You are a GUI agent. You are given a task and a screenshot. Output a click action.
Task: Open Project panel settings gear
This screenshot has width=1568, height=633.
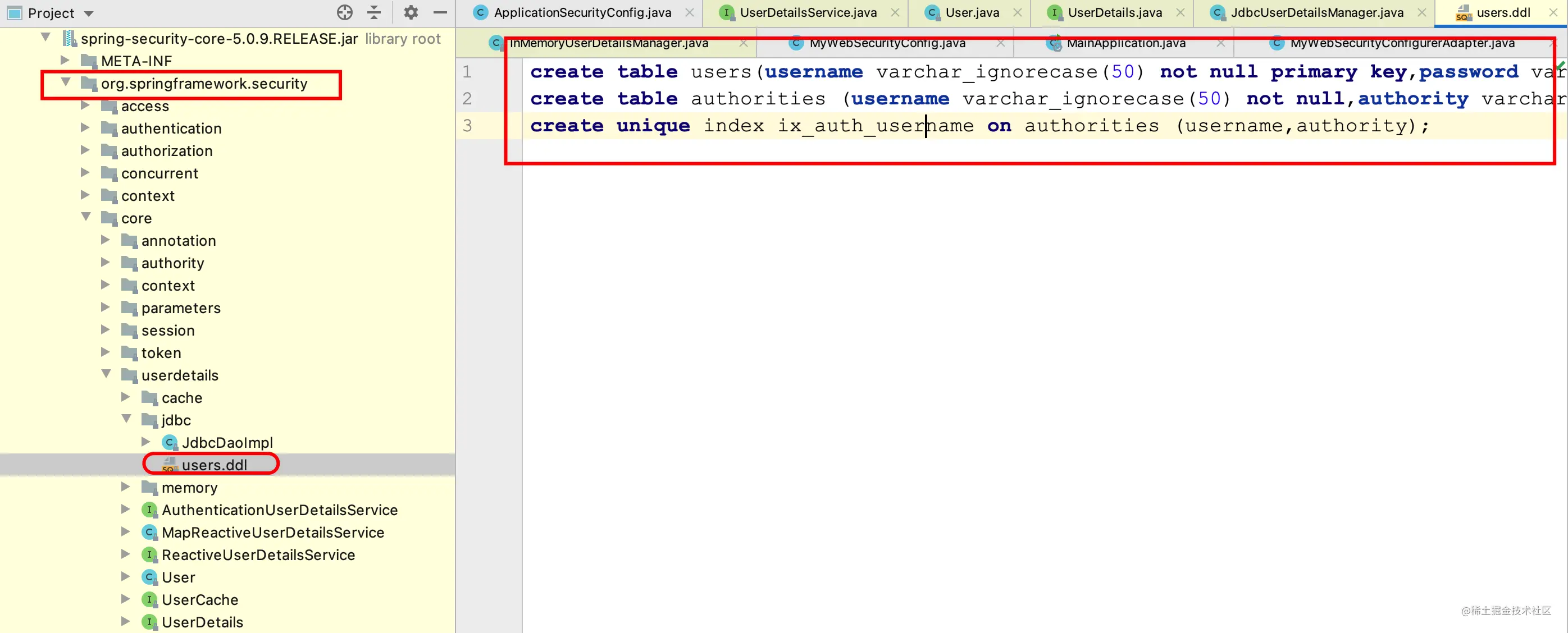coord(411,12)
